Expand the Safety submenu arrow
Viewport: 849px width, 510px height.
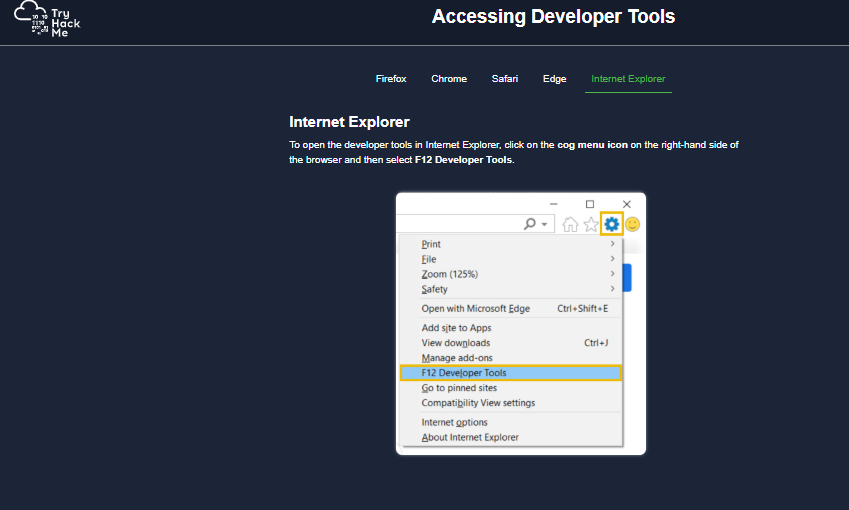click(x=612, y=289)
